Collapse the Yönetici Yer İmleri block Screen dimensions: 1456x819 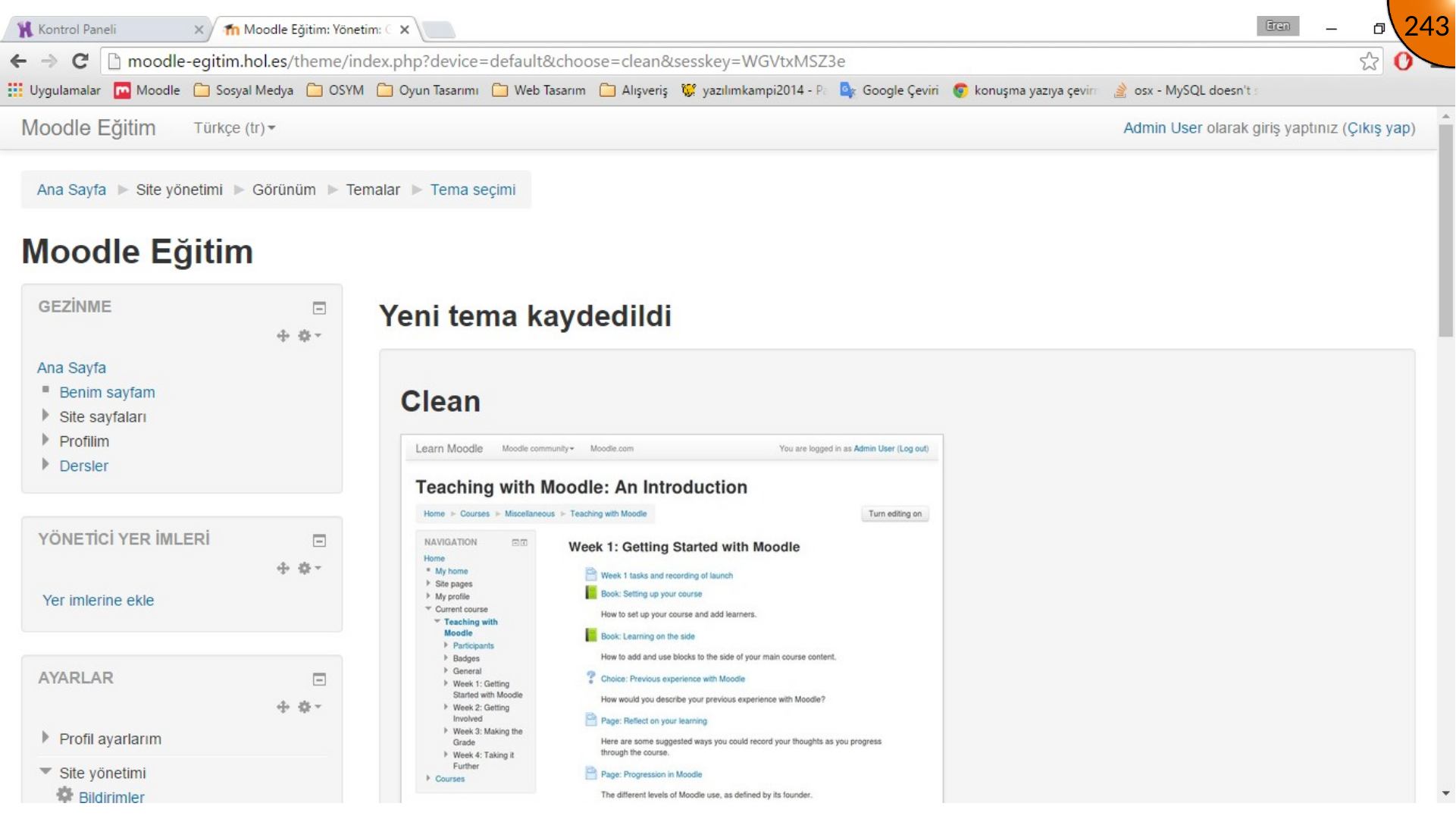click(x=319, y=541)
